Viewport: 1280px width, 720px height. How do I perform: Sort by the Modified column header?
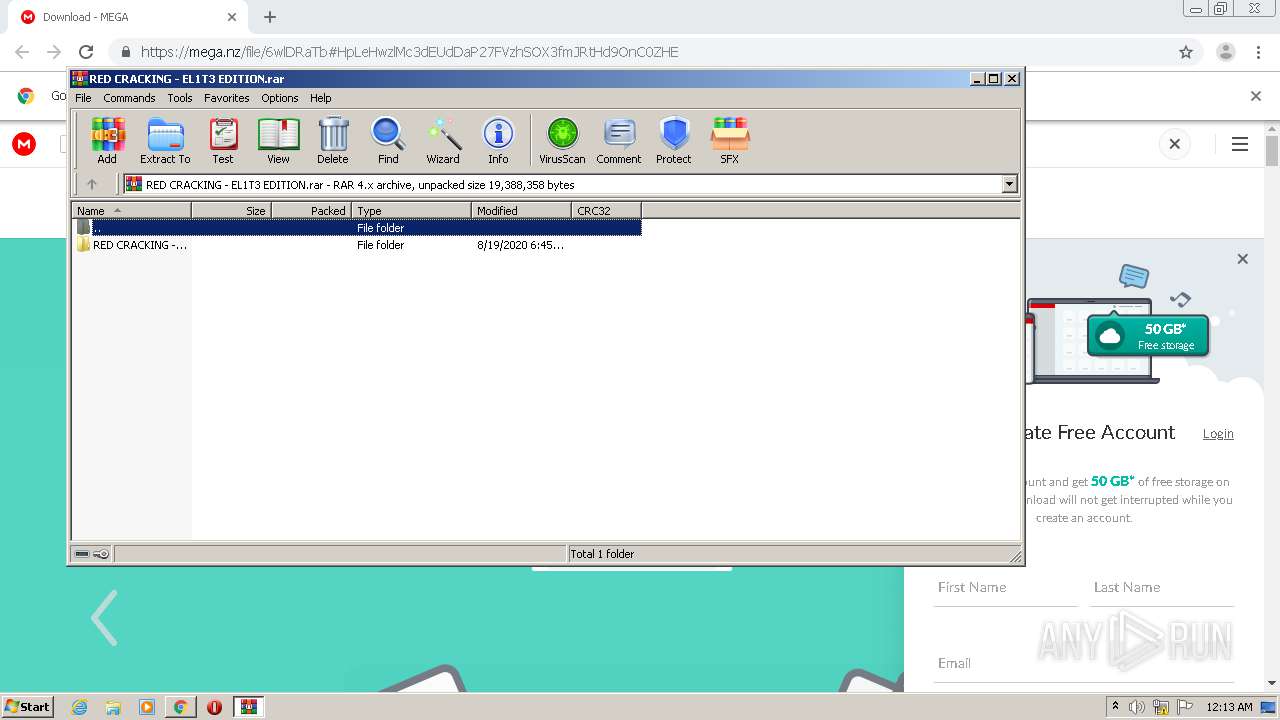(521, 210)
